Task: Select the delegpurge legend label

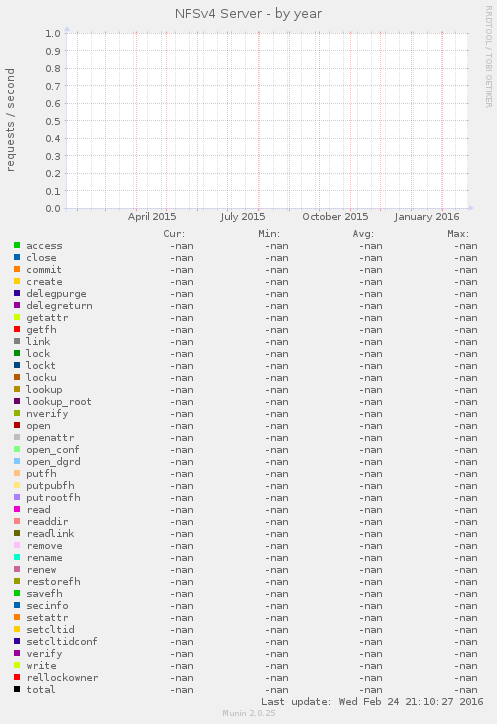Action: tap(56, 294)
